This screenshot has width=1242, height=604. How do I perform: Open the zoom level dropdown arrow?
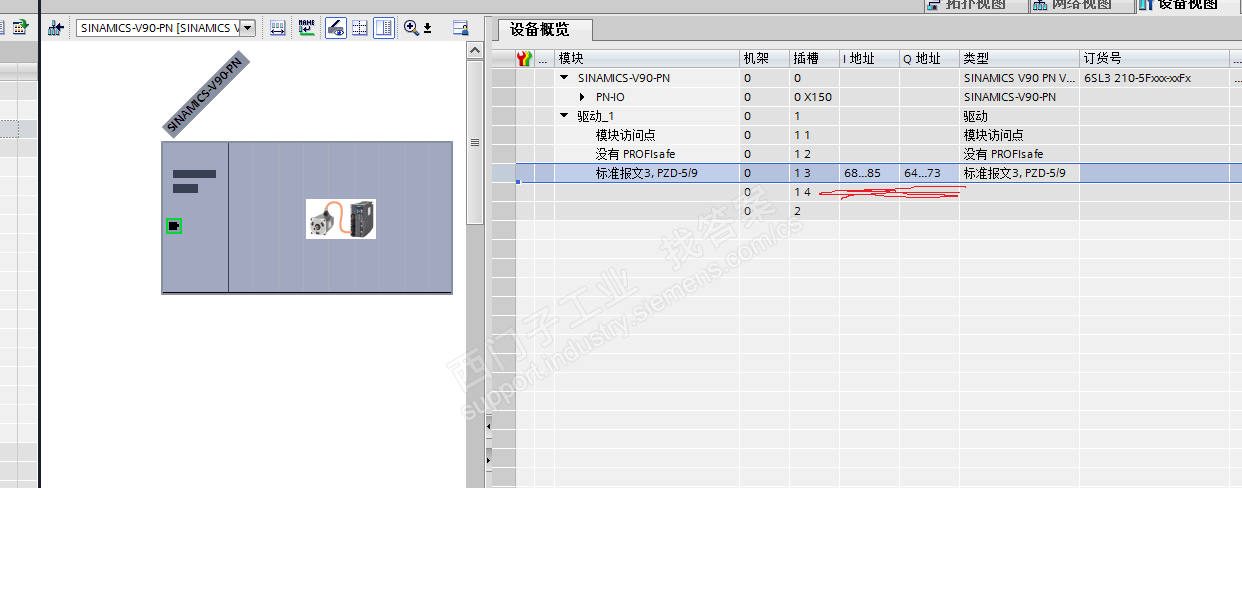(x=428, y=29)
